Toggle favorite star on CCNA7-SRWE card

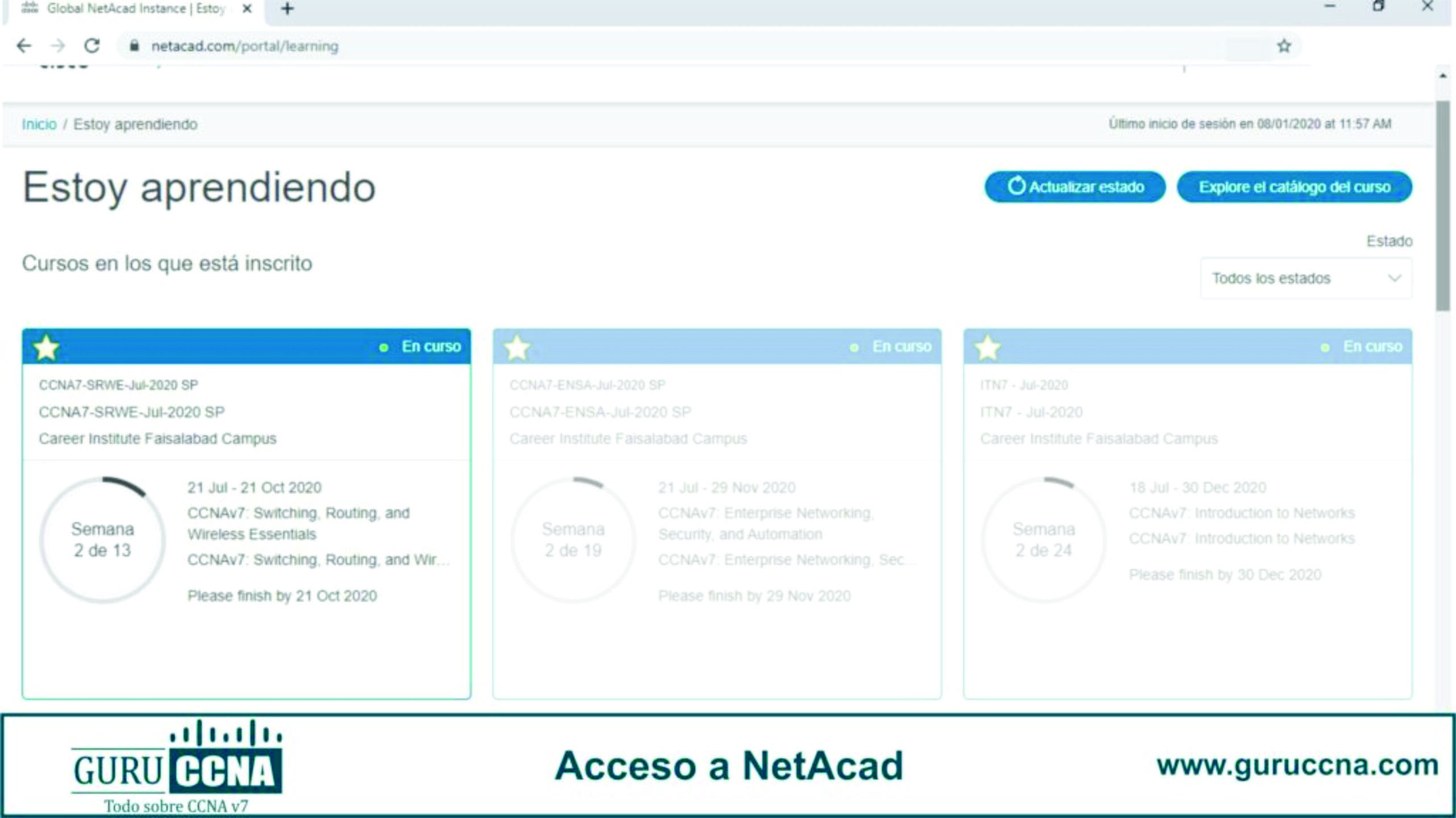46,348
